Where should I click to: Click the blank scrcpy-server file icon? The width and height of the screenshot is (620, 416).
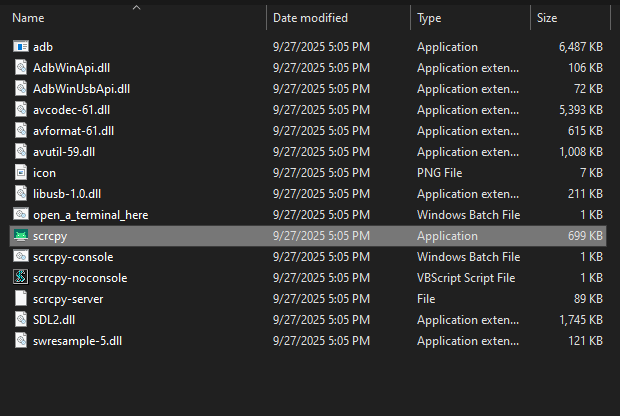click(21, 299)
